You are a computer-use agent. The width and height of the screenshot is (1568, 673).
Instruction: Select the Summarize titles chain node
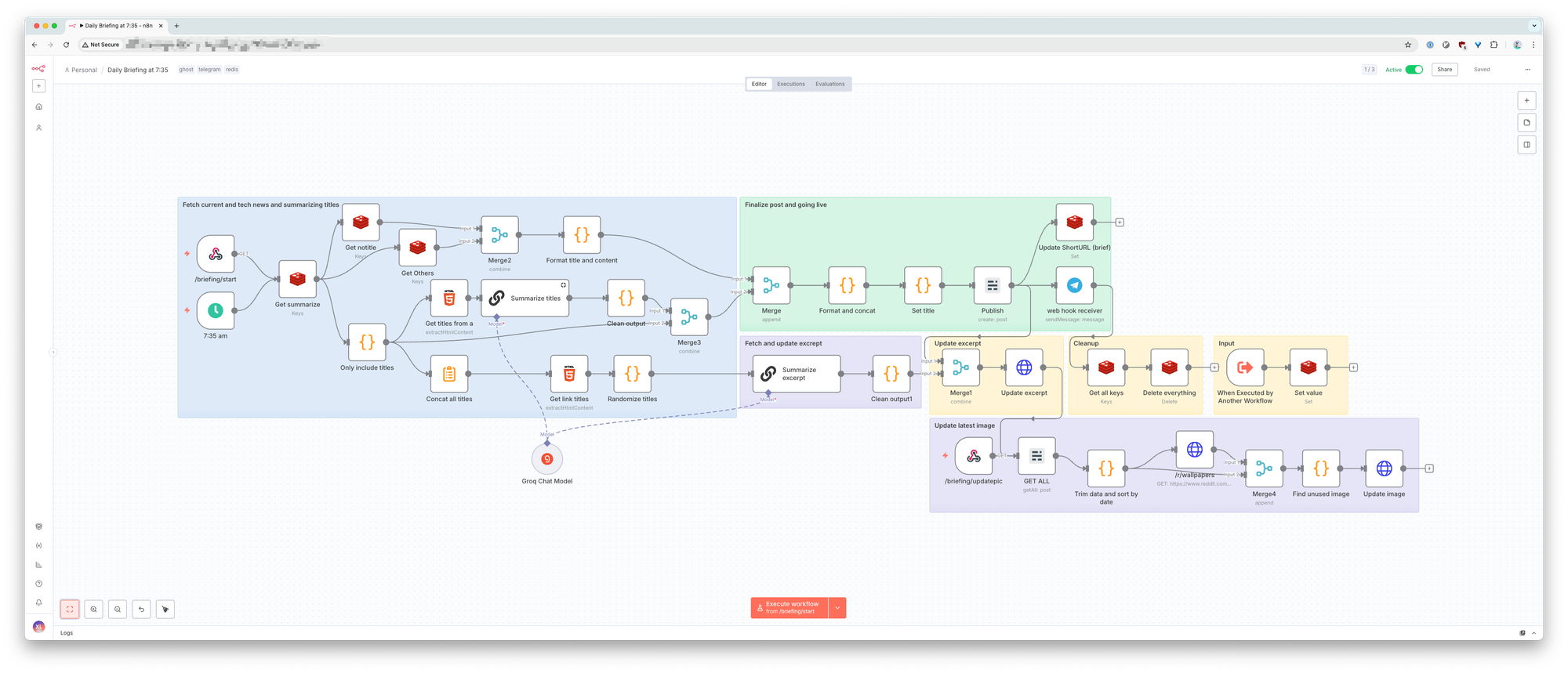525,298
